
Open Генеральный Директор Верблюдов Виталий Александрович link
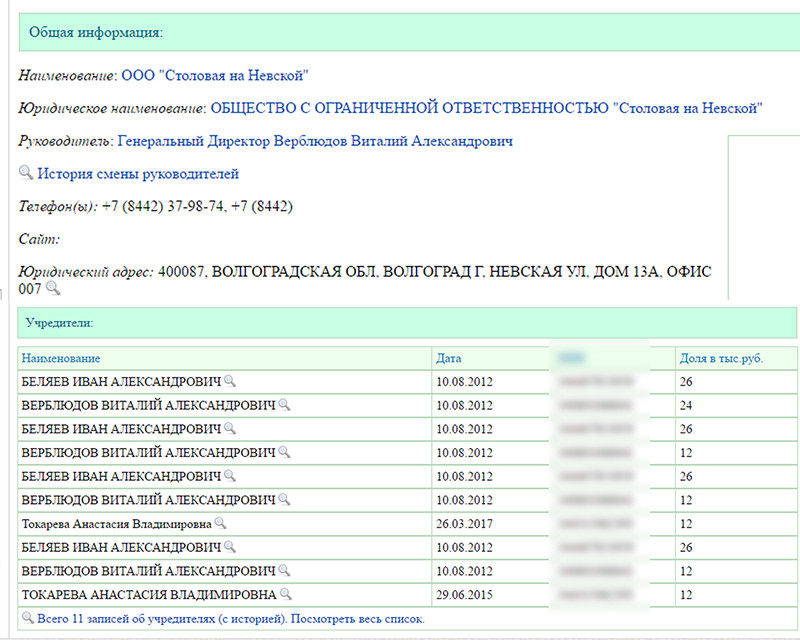tap(315, 141)
